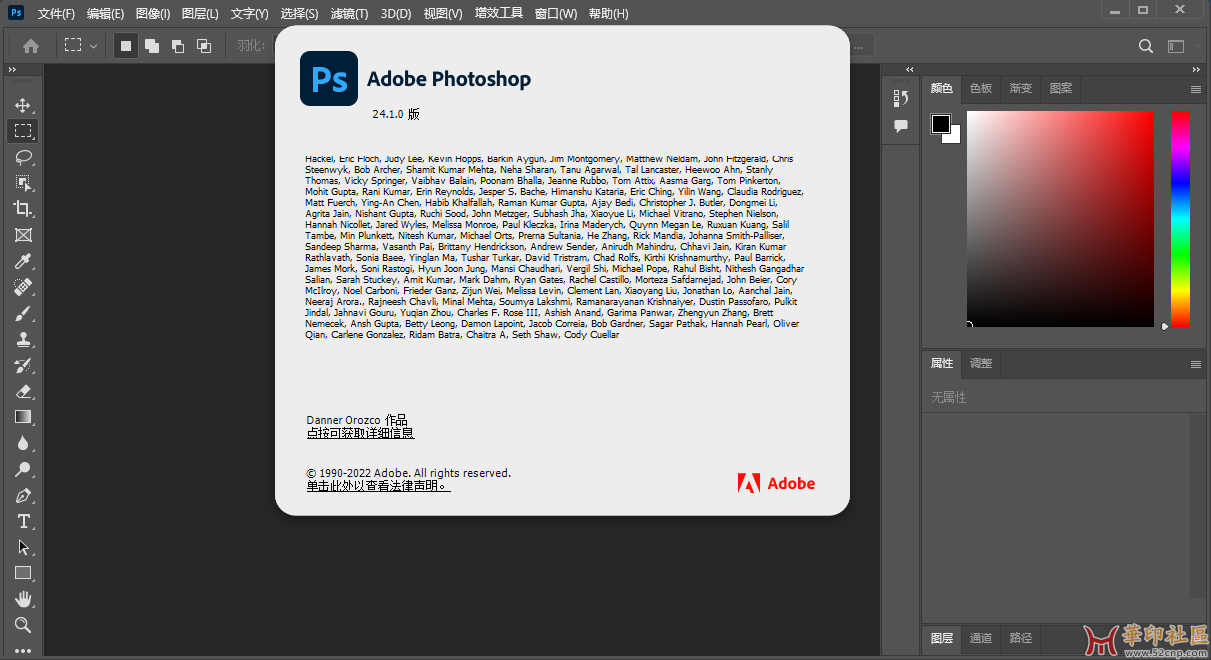This screenshot has width=1211, height=660.
Task: Switch to the 调整 tab
Action: (x=981, y=363)
